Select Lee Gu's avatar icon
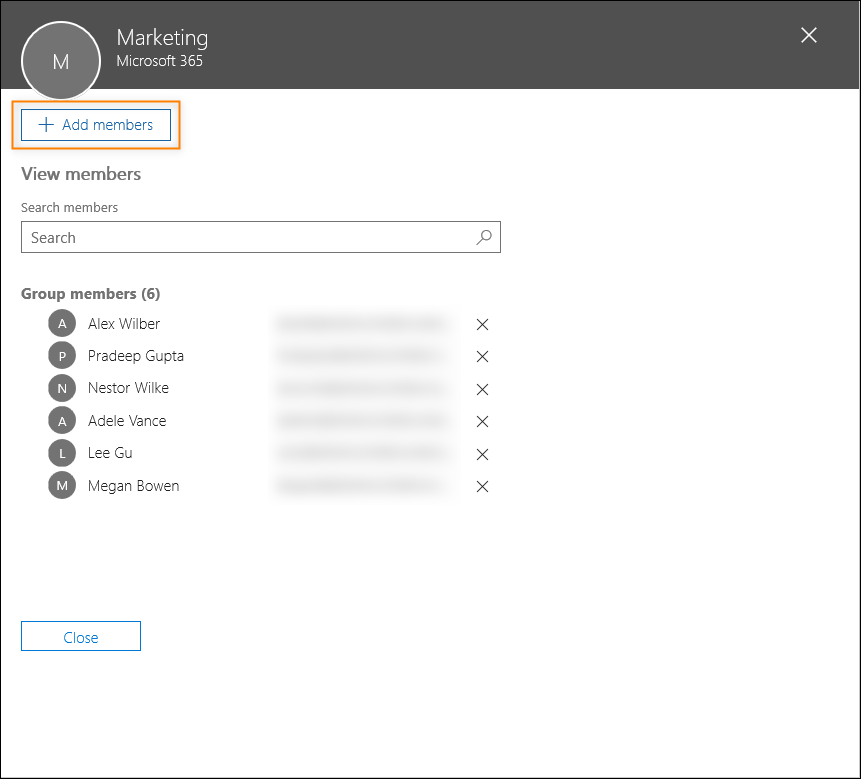The width and height of the screenshot is (861, 779). (x=61, y=452)
